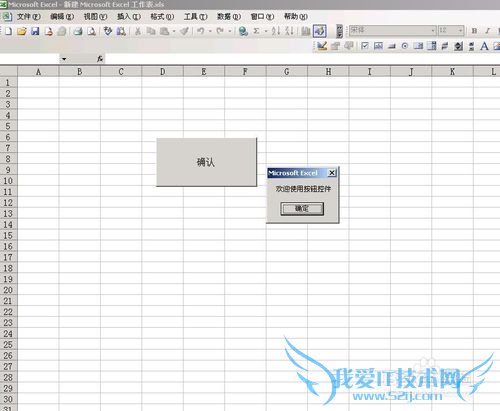The width and height of the screenshot is (500, 411).
Task: Click the Paste clipboard icon
Action: coord(164,31)
